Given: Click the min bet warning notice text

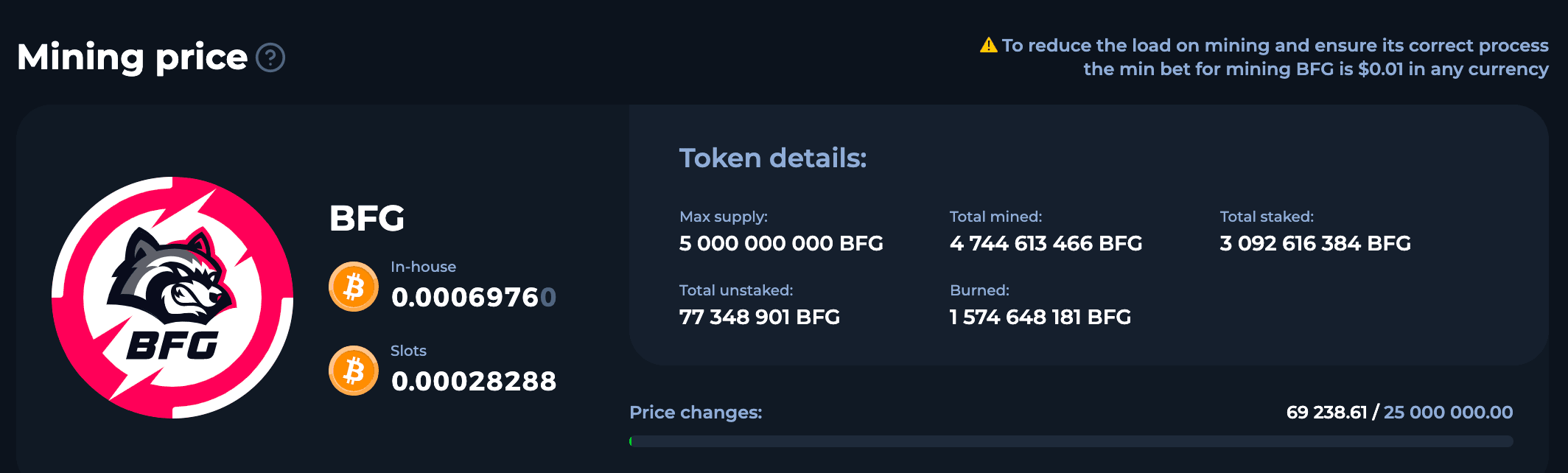Looking at the screenshot, I should [1275, 57].
